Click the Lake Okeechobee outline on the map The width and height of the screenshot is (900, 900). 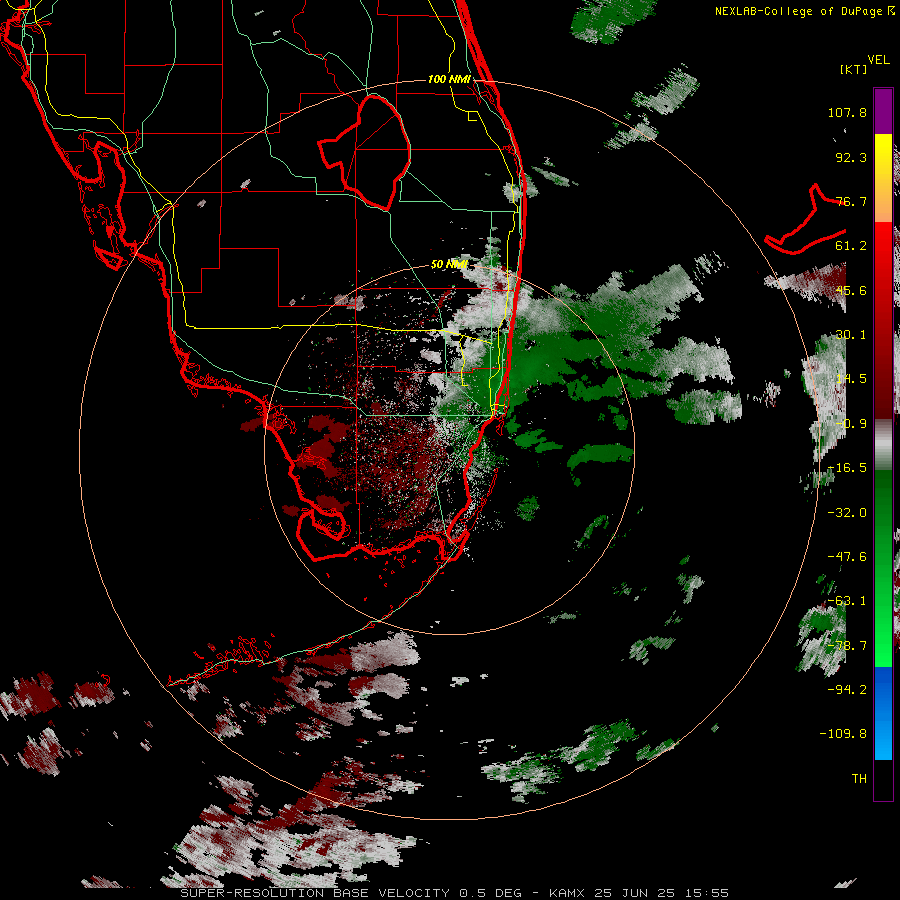pyautogui.click(x=365, y=153)
